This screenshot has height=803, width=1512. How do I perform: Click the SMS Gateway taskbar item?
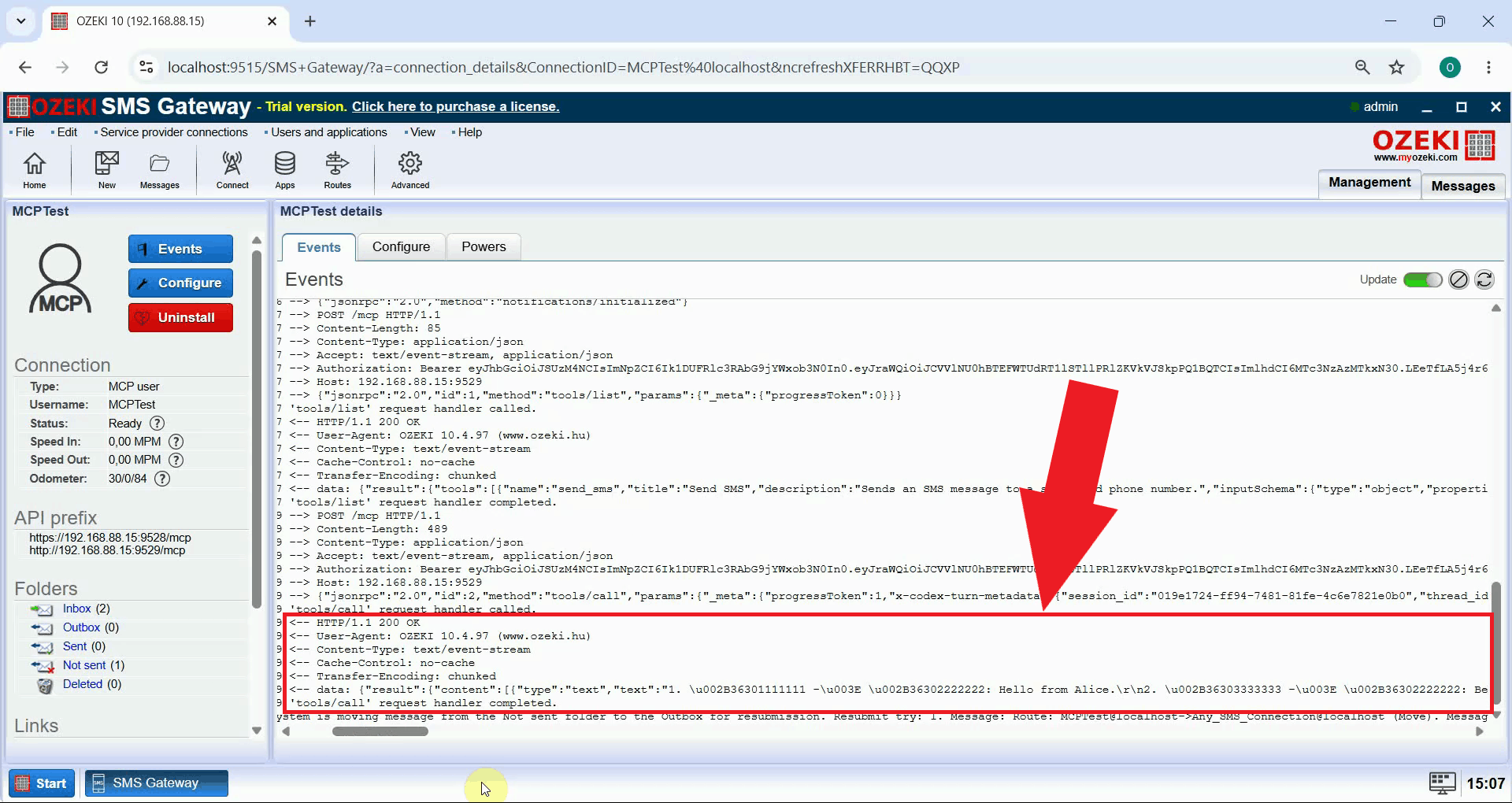156,783
